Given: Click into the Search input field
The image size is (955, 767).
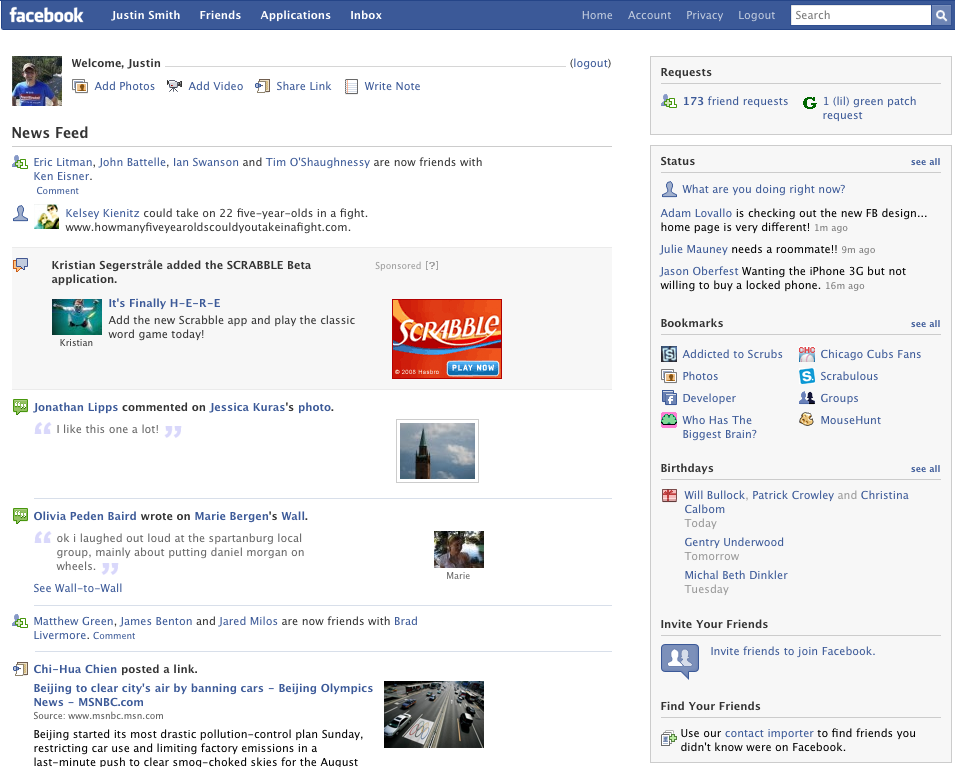Looking at the screenshot, I should (861, 15).
